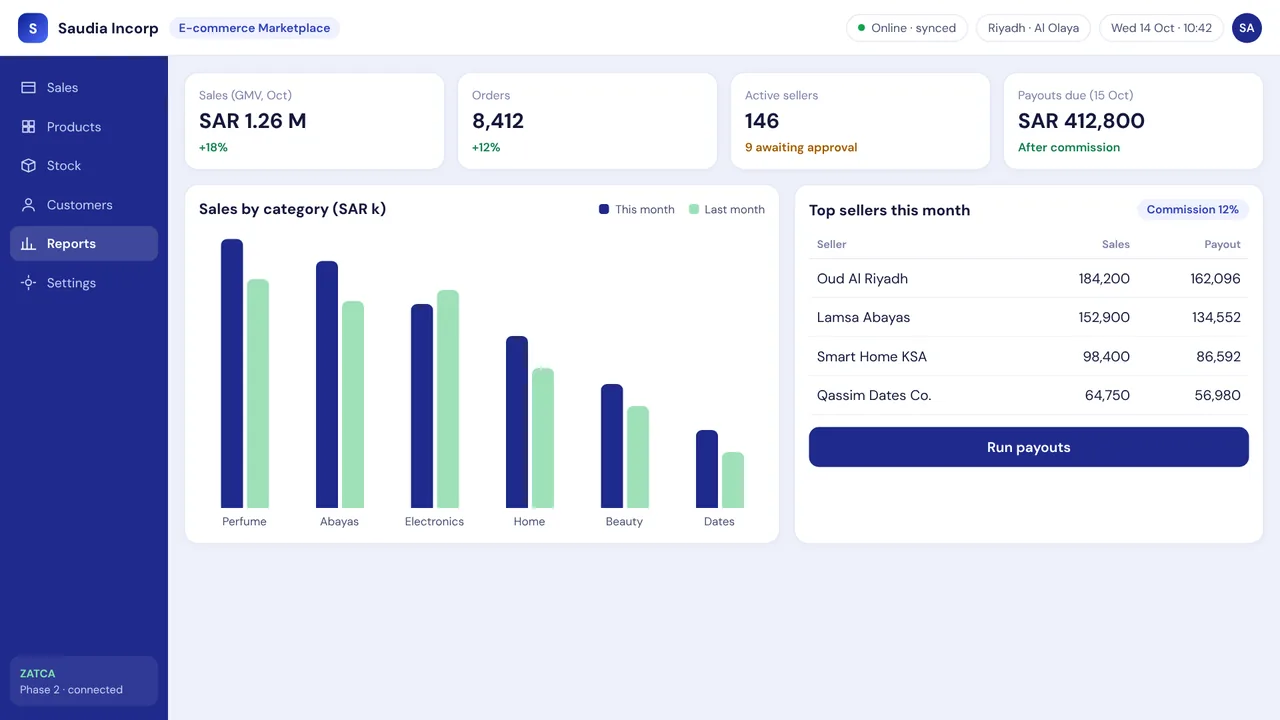Open the Stock menu label

click(64, 166)
